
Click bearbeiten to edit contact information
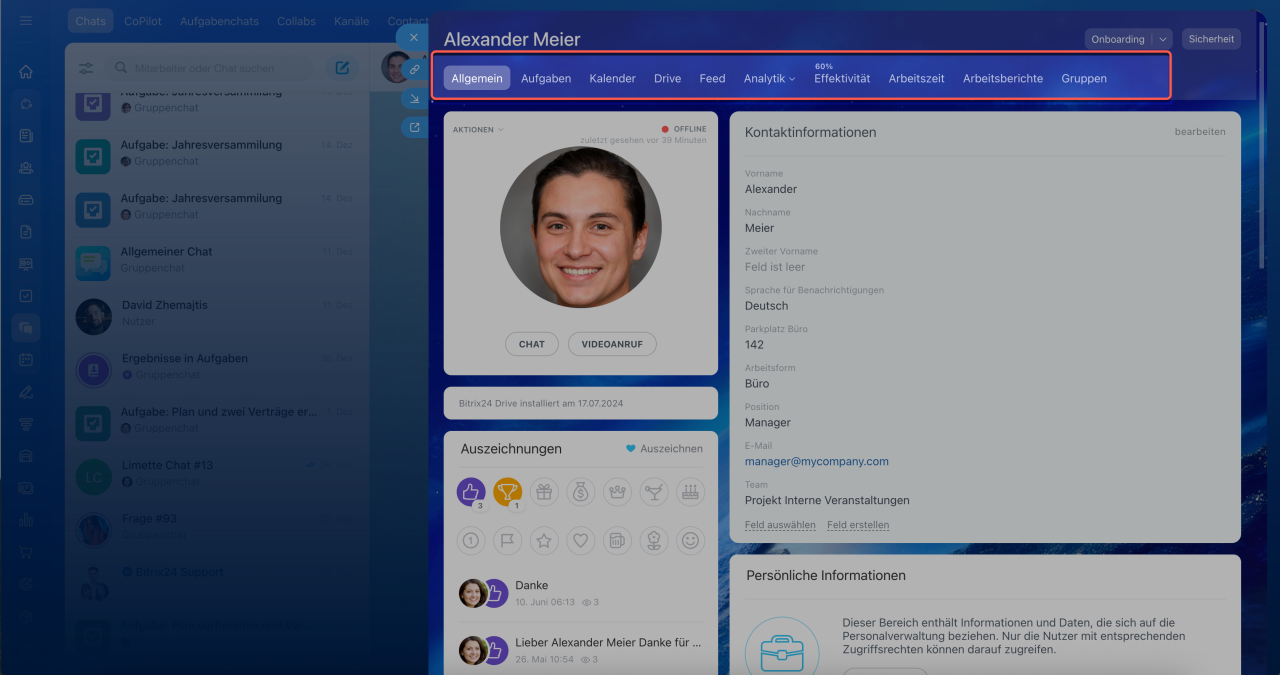1199,132
